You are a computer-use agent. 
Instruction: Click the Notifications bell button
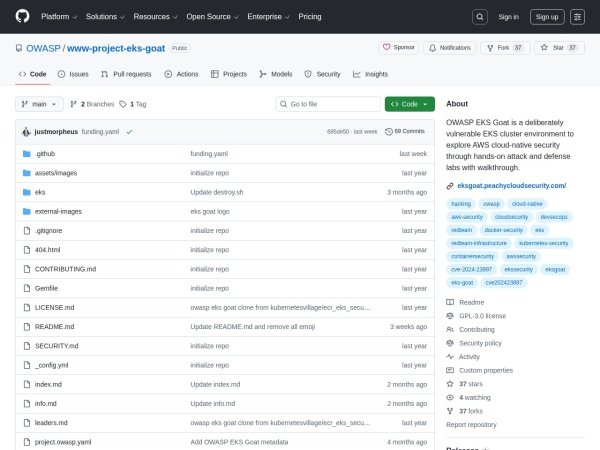click(x=450, y=48)
